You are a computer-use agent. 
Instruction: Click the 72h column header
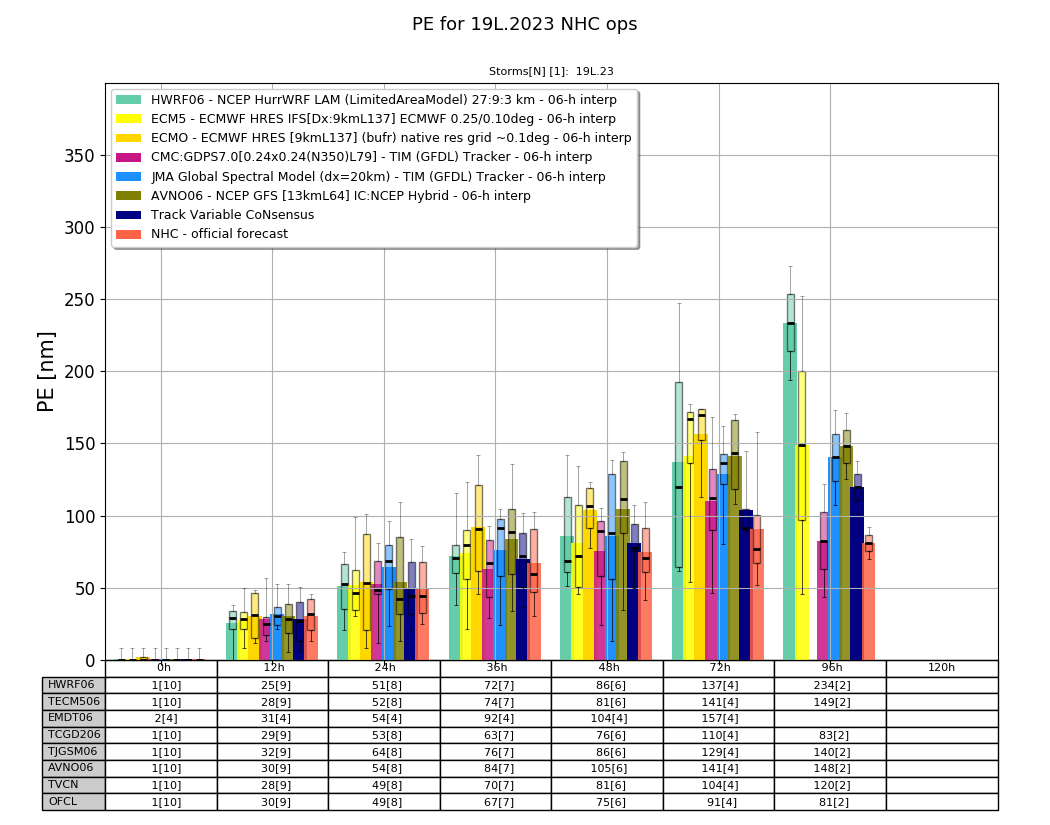pos(719,668)
